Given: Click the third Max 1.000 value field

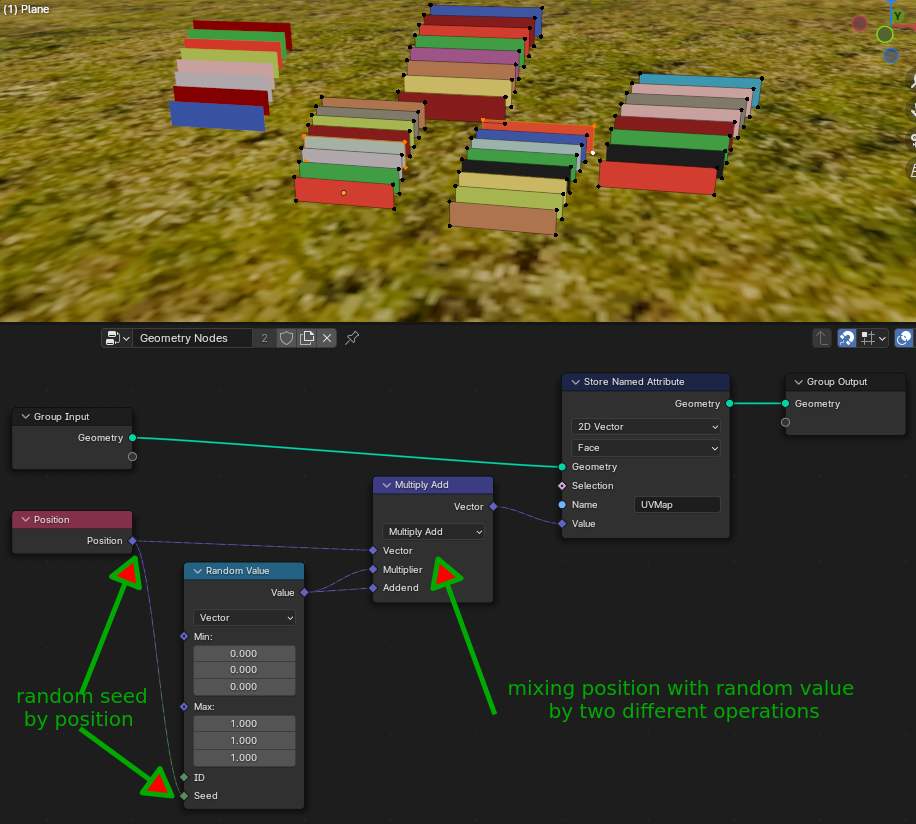Looking at the screenshot, I should tap(244, 757).
